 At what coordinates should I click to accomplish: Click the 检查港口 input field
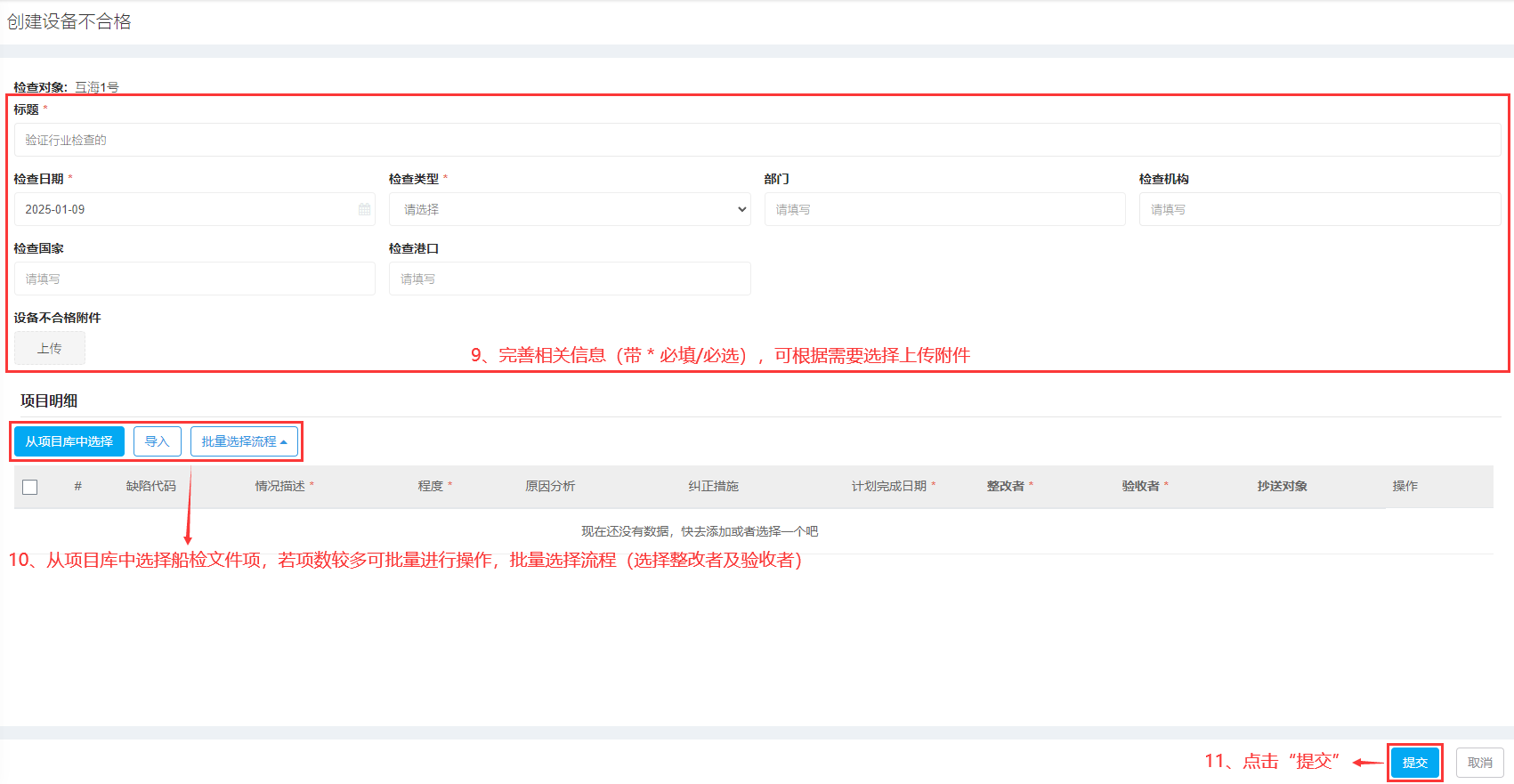click(570, 279)
